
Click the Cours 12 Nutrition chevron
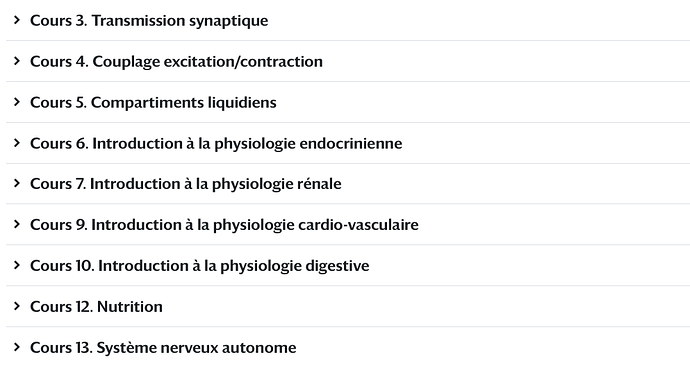tap(17, 306)
